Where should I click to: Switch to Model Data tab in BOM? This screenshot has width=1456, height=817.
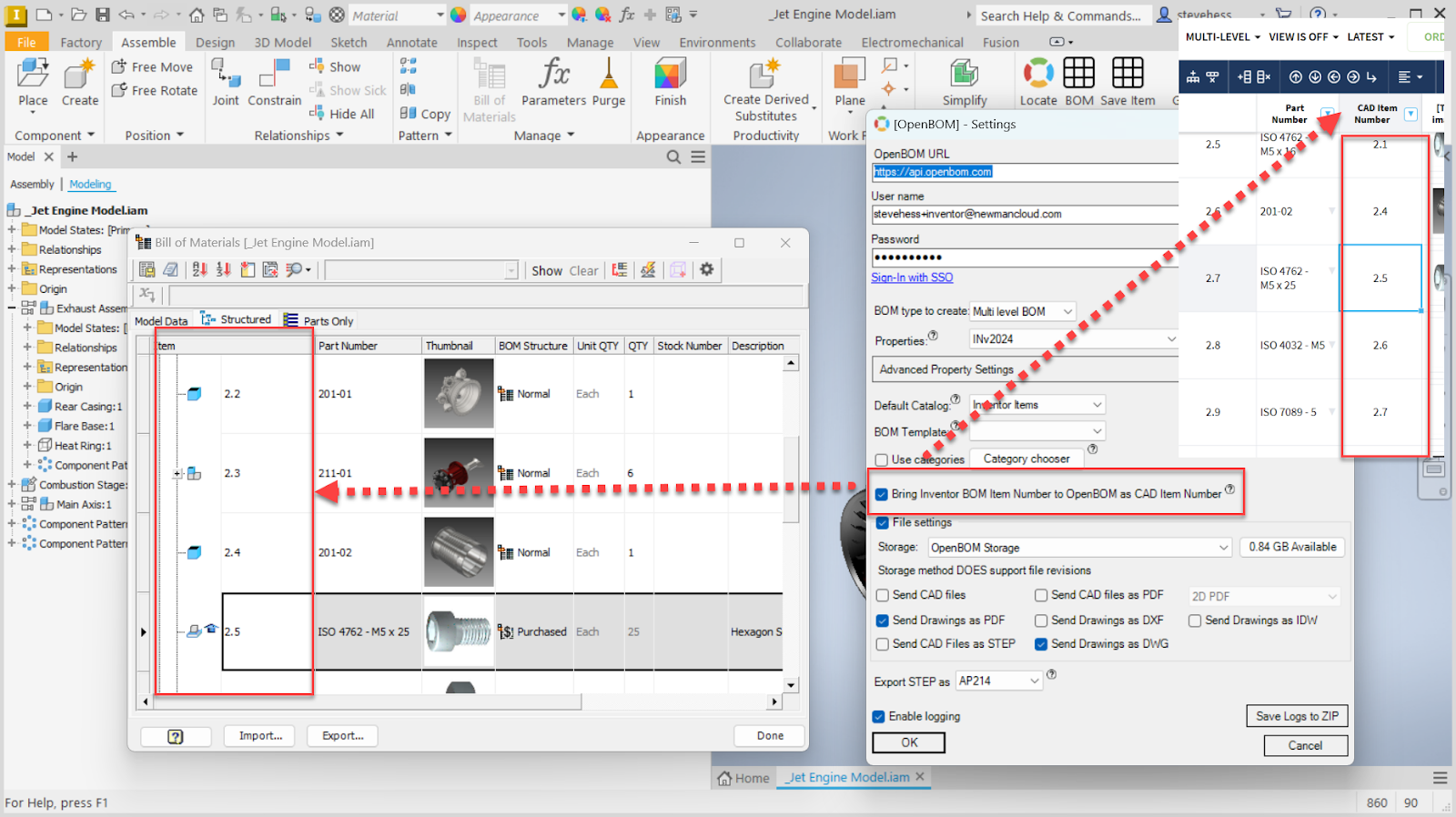161,321
